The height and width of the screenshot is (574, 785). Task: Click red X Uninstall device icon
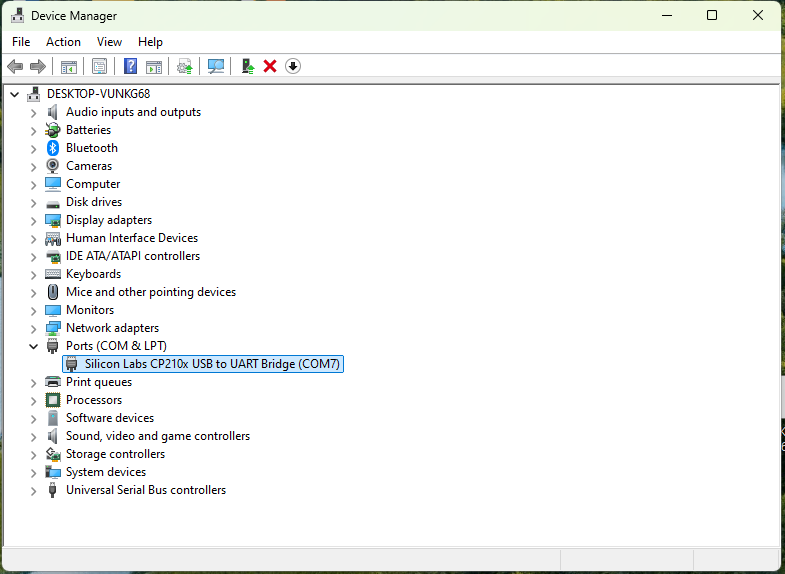point(270,66)
